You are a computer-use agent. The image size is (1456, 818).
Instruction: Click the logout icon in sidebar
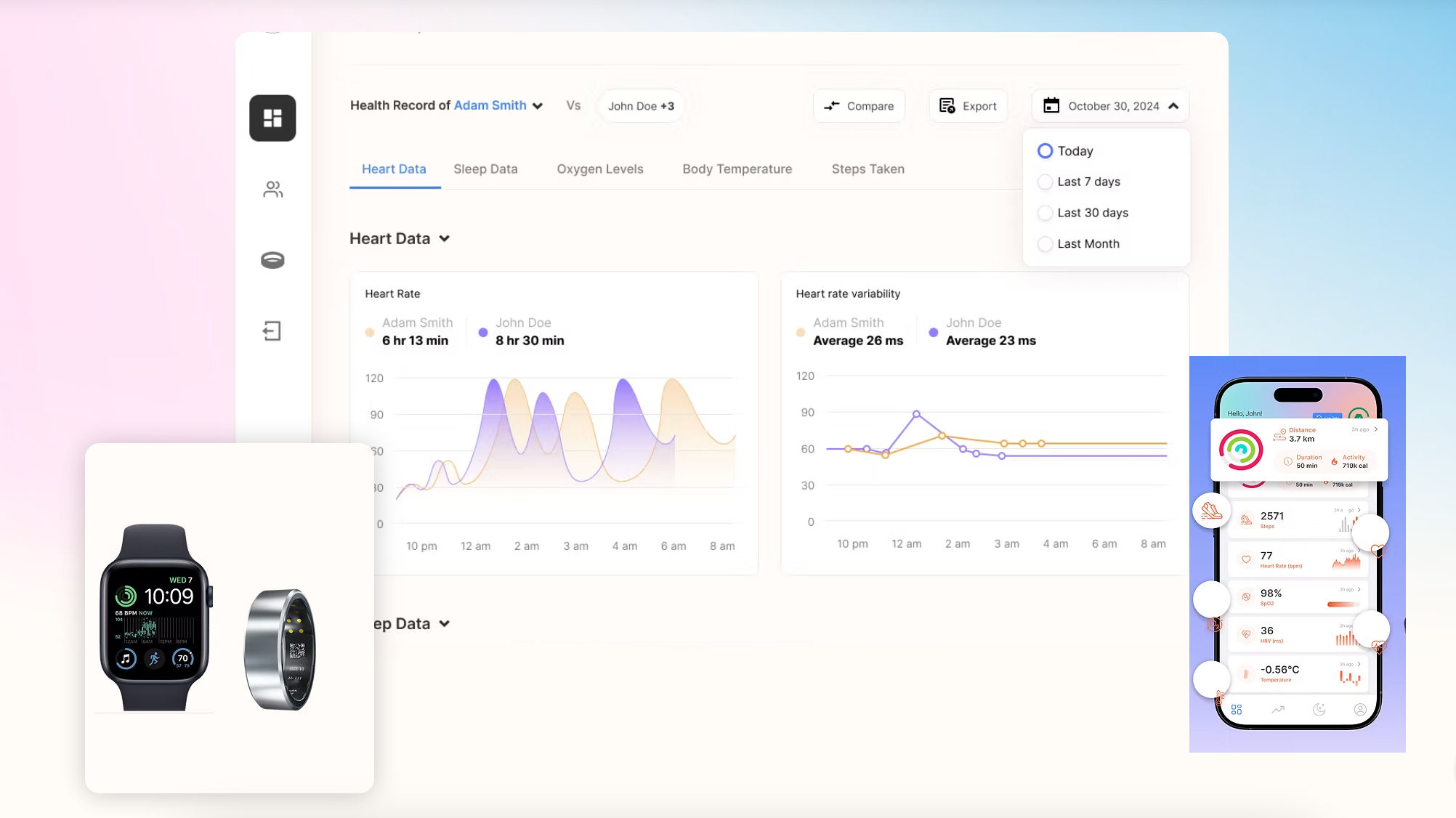pyautogui.click(x=272, y=331)
